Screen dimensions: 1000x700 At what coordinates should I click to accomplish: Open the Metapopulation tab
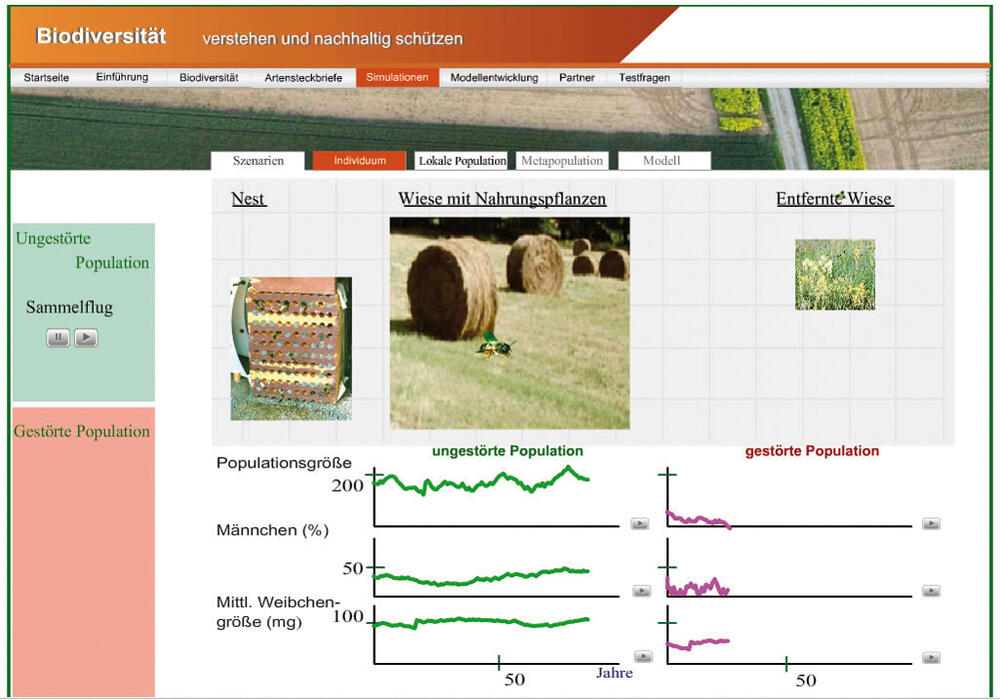point(563,161)
